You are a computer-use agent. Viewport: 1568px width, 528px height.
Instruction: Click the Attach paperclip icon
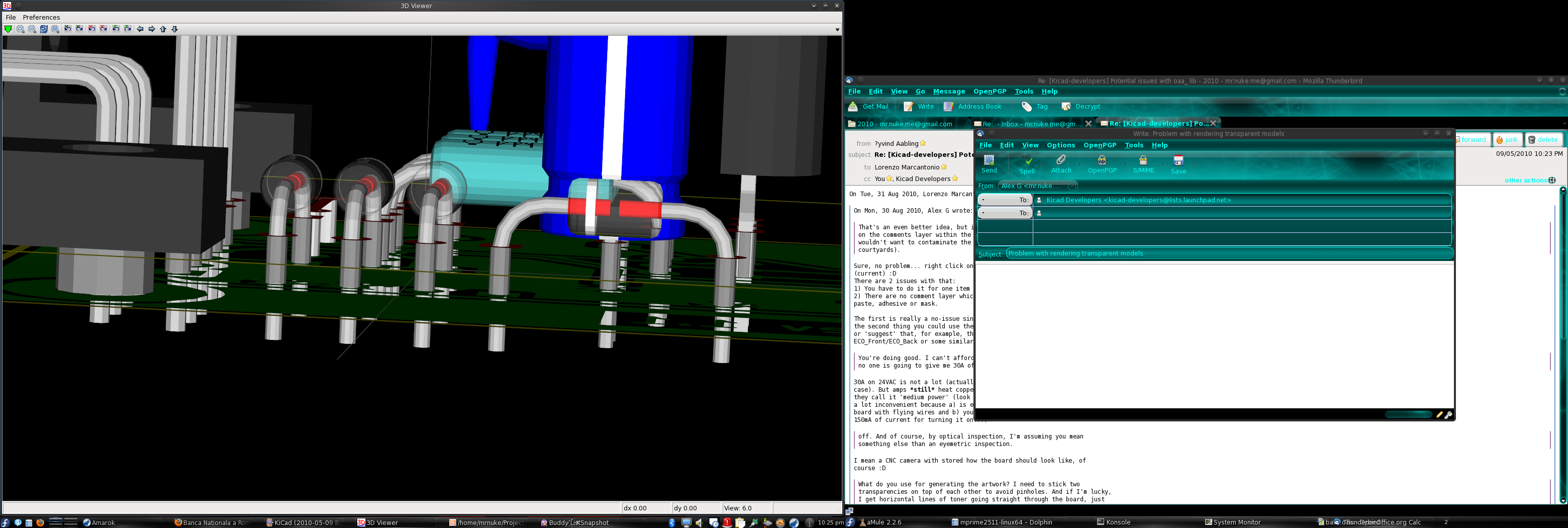pos(1060,160)
